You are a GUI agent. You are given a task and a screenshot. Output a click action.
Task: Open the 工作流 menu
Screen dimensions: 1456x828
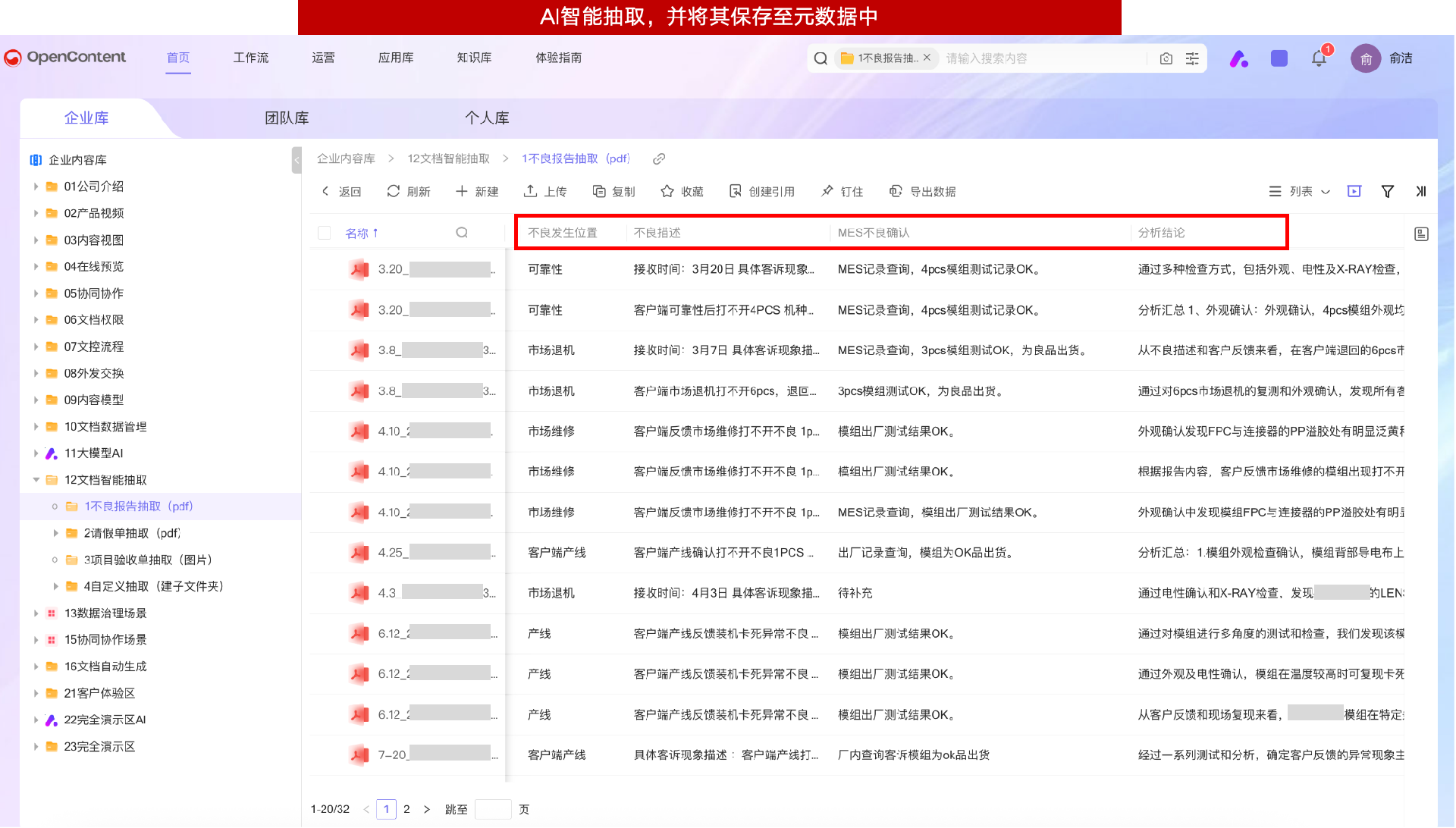250,58
